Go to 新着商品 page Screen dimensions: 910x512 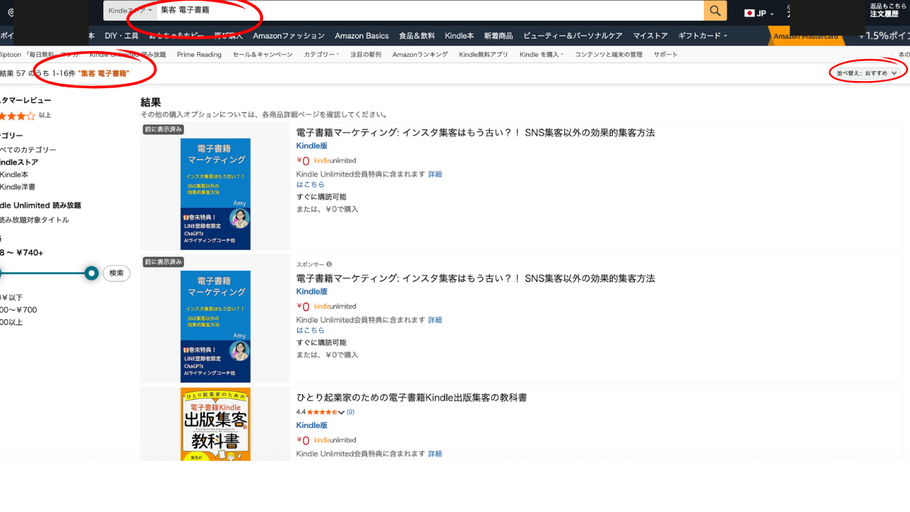[499, 36]
